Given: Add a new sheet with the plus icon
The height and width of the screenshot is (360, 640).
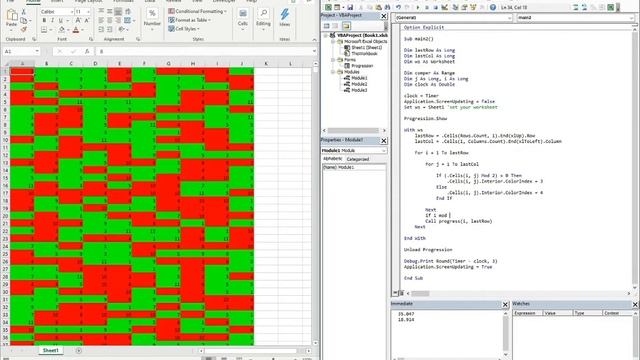Looking at the screenshot, I should (79, 351).
